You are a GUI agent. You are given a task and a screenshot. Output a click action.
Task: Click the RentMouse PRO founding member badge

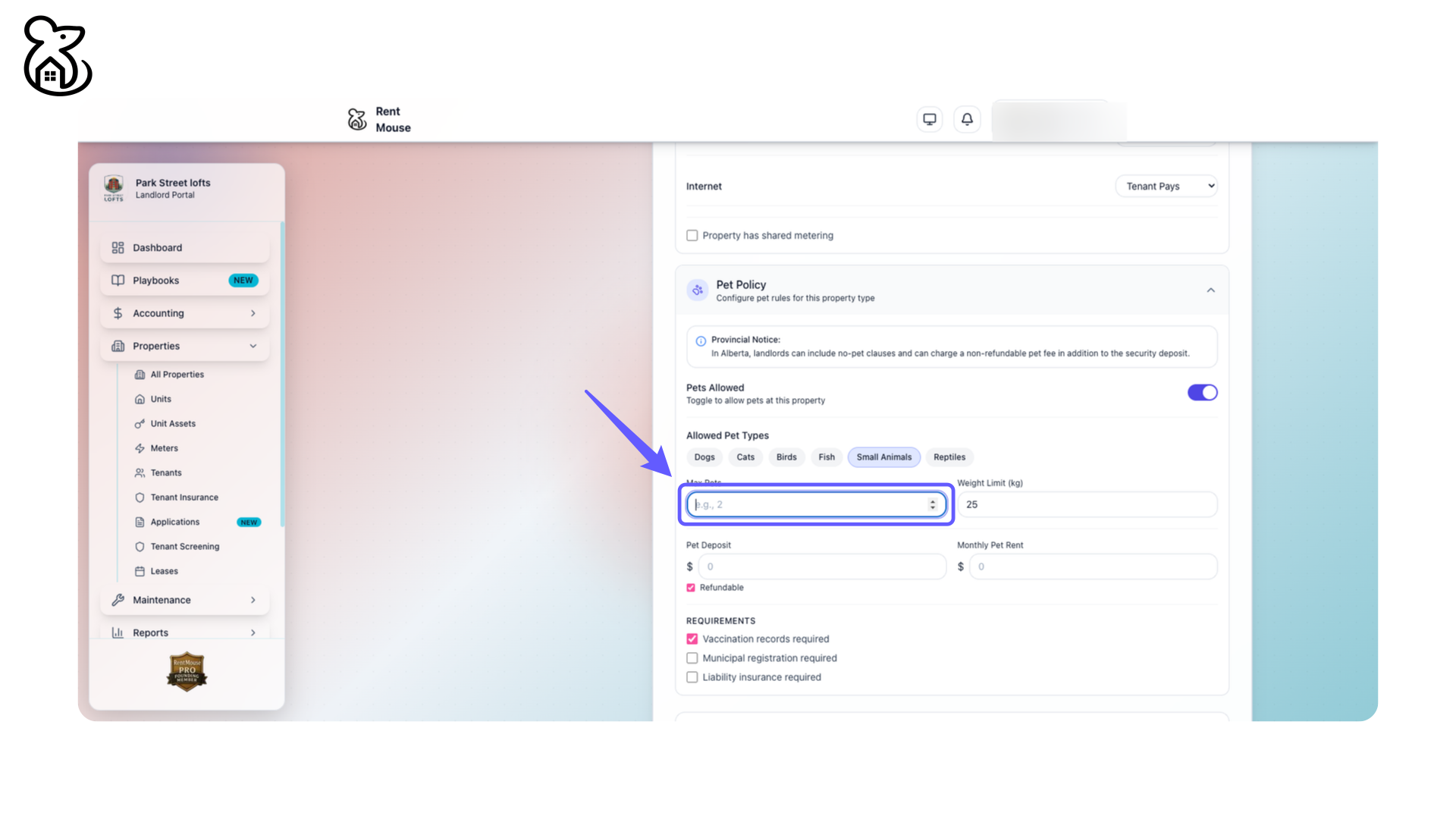point(187,671)
